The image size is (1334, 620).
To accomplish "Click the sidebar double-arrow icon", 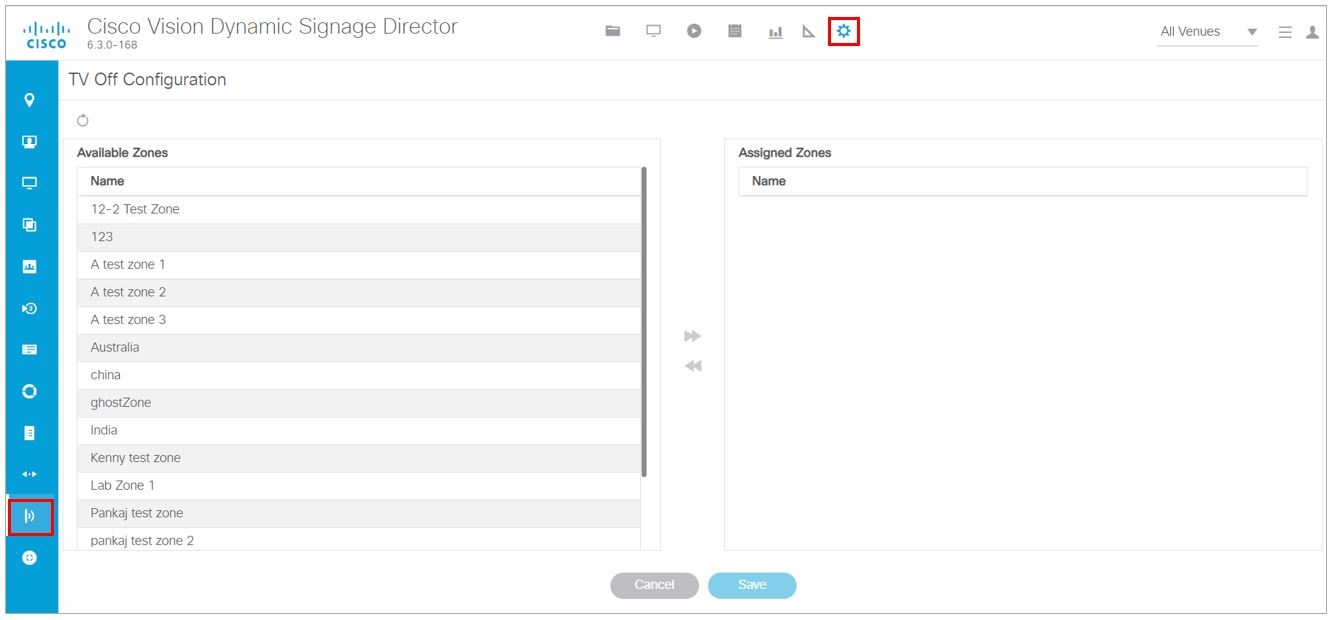I will click(x=30, y=474).
